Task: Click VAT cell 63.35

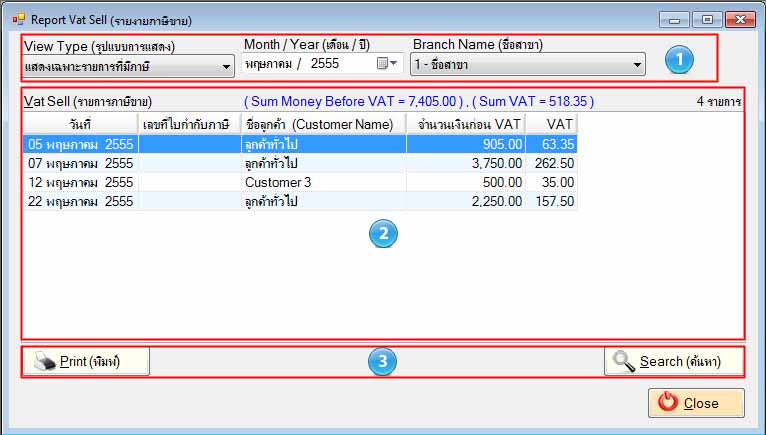Action: point(552,144)
